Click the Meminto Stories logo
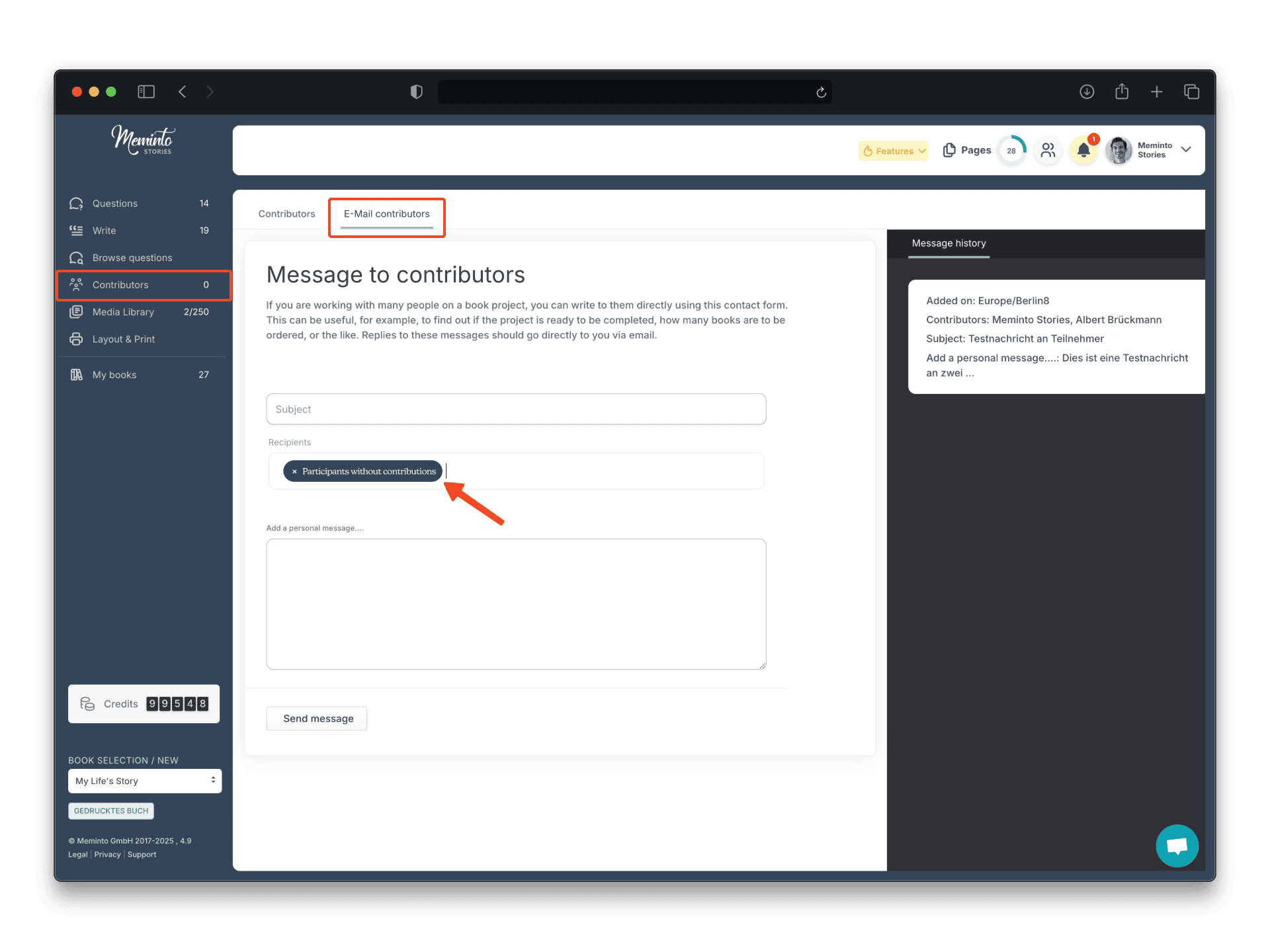This screenshot has width=1270, height=952. point(142,140)
